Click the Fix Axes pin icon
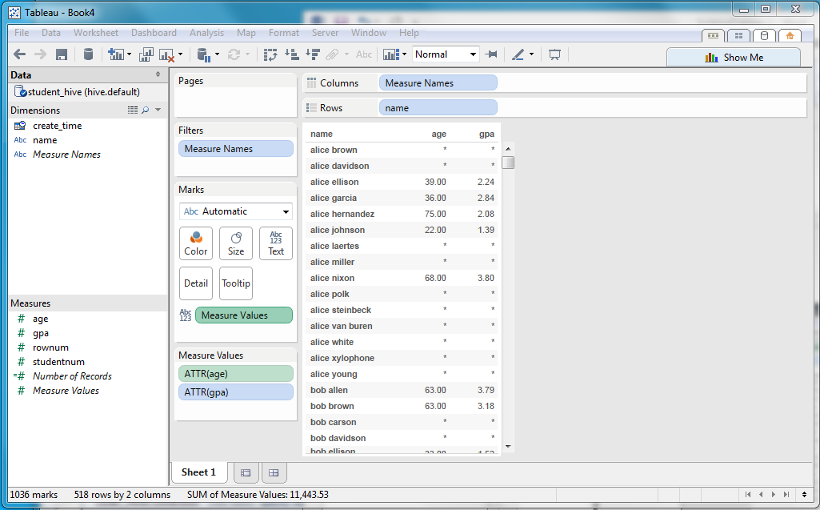 (x=491, y=55)
